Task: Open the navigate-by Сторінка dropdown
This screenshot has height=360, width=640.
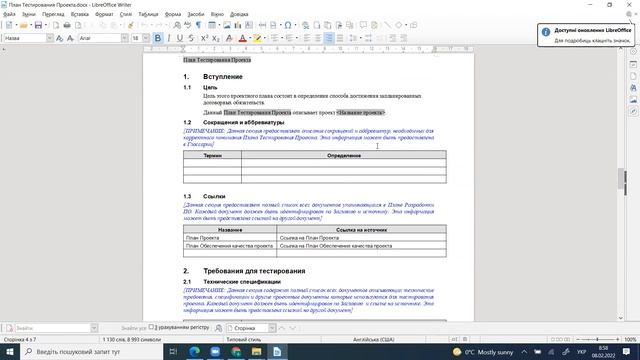Action: (272, 328)
